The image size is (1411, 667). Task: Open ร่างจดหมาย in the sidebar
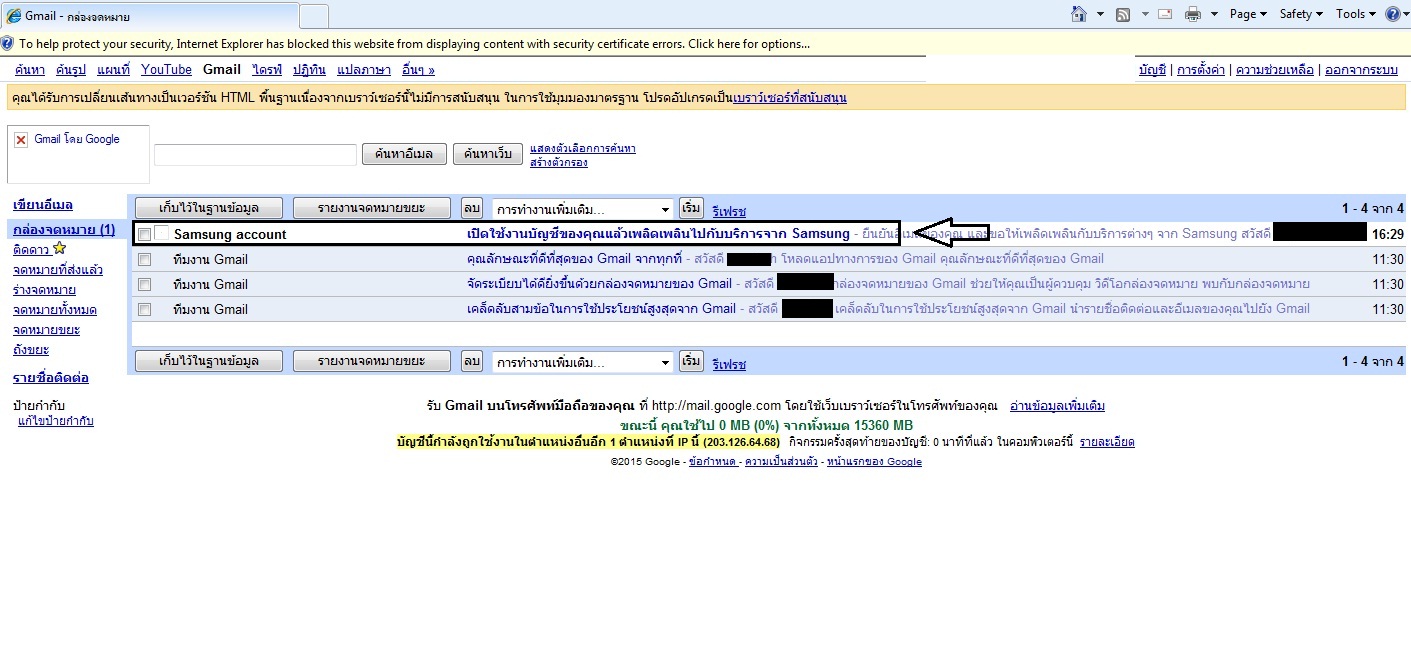[x=46, y=290]
